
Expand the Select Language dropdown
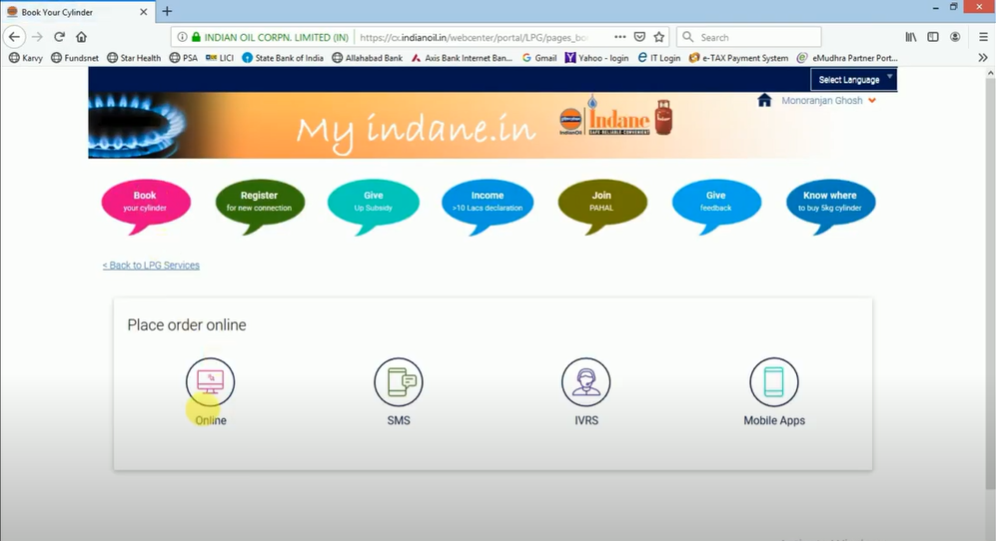(x=855, y=79)
